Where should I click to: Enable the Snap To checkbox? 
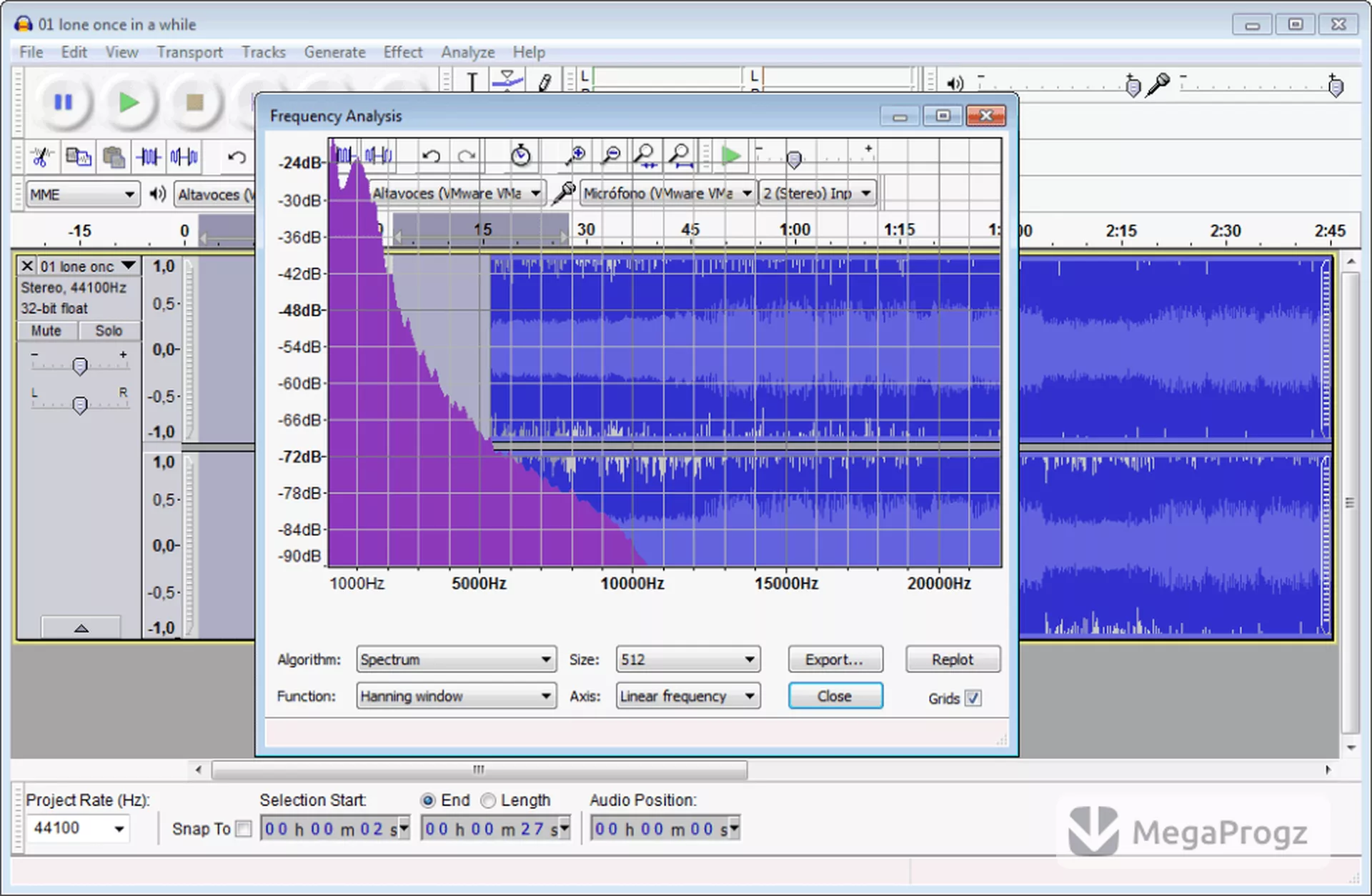click(244, 829)
